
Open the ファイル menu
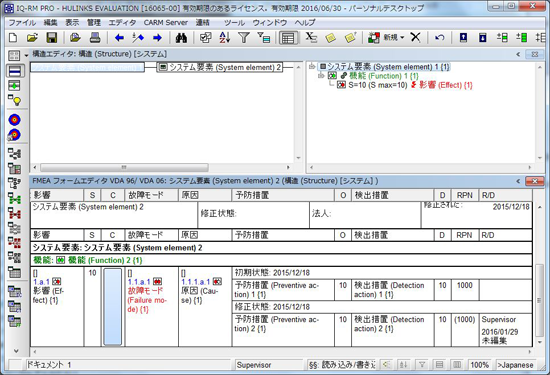tap(22, 23)
